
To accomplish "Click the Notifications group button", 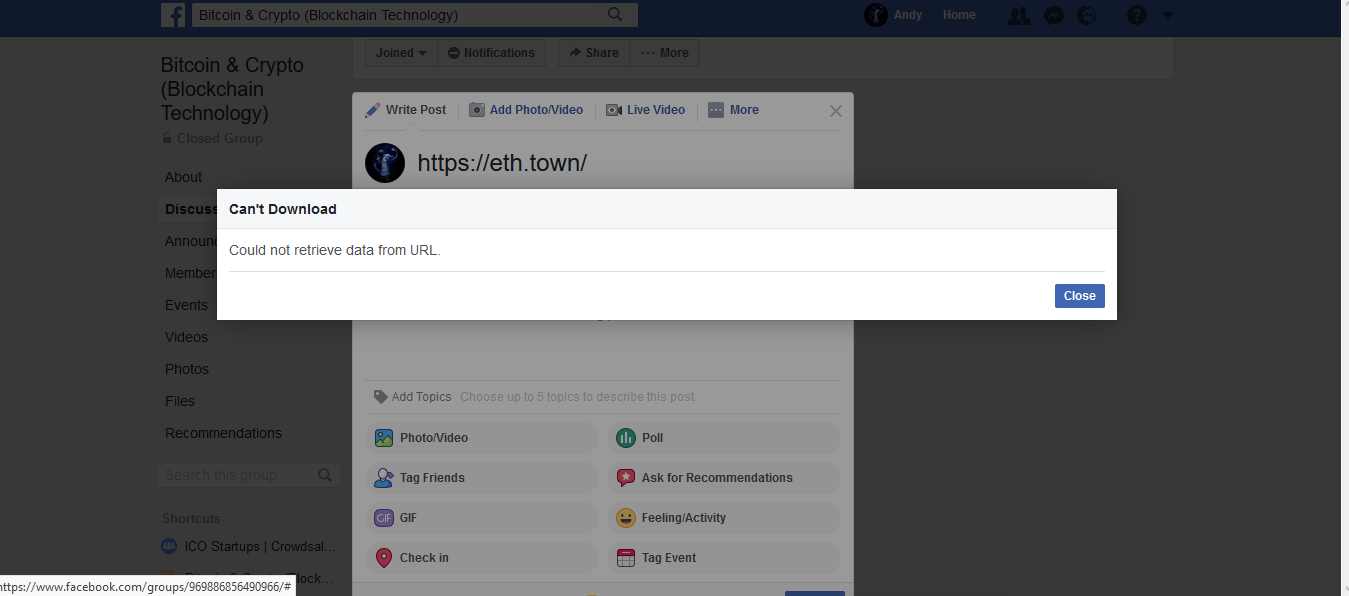I will click(490, 53).
